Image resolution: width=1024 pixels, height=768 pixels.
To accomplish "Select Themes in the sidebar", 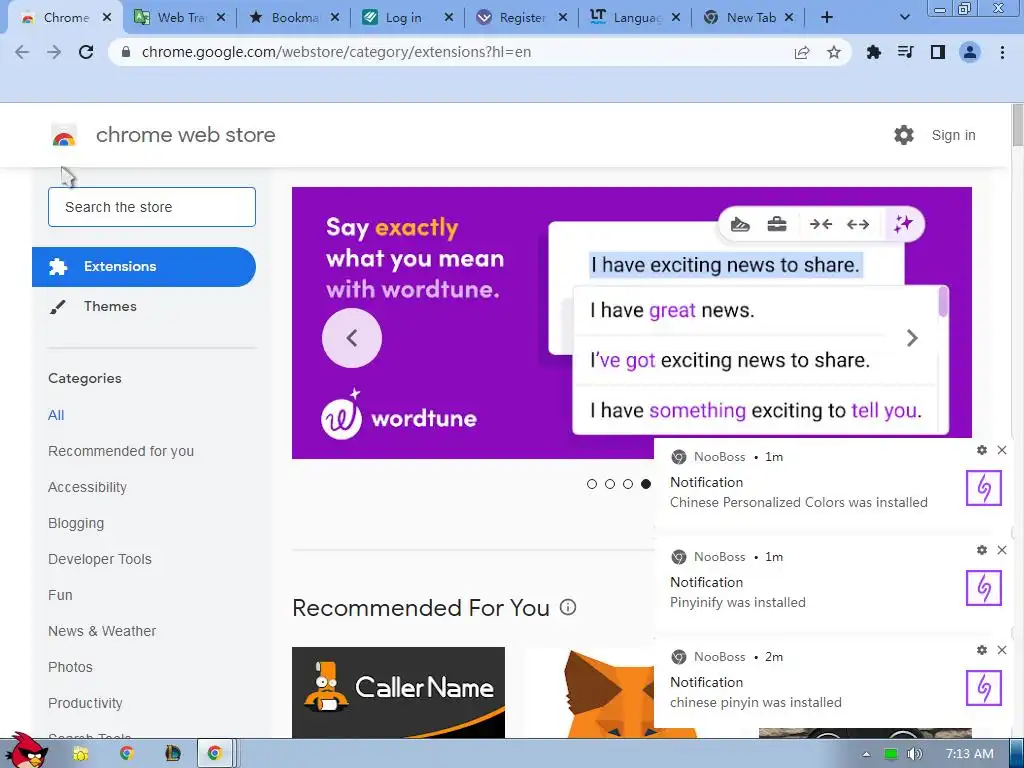I will point(110,306).
